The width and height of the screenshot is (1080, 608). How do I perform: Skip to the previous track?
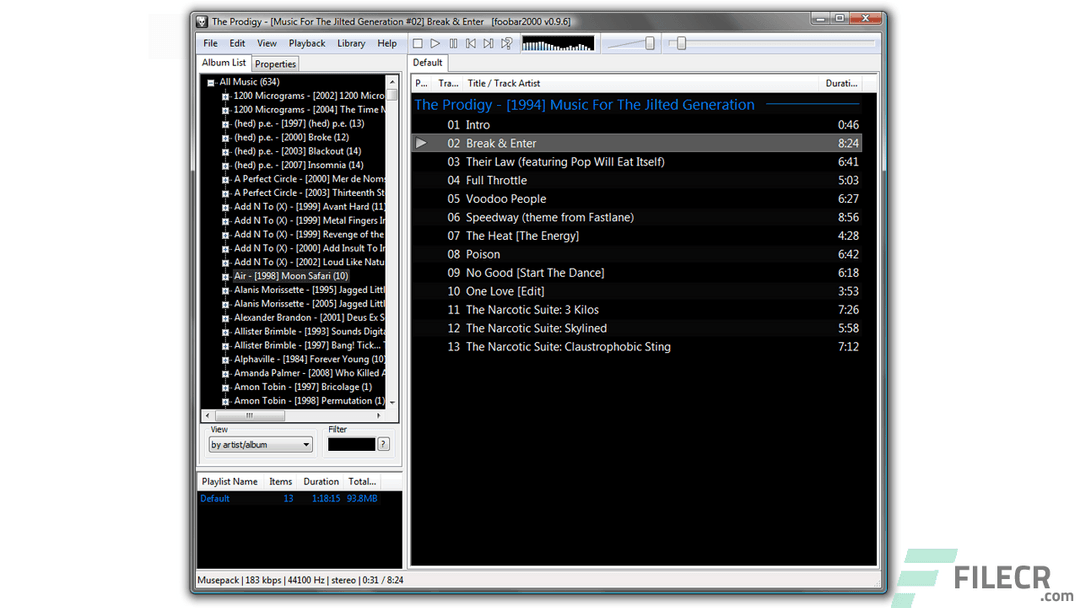(x=471, y=43)
